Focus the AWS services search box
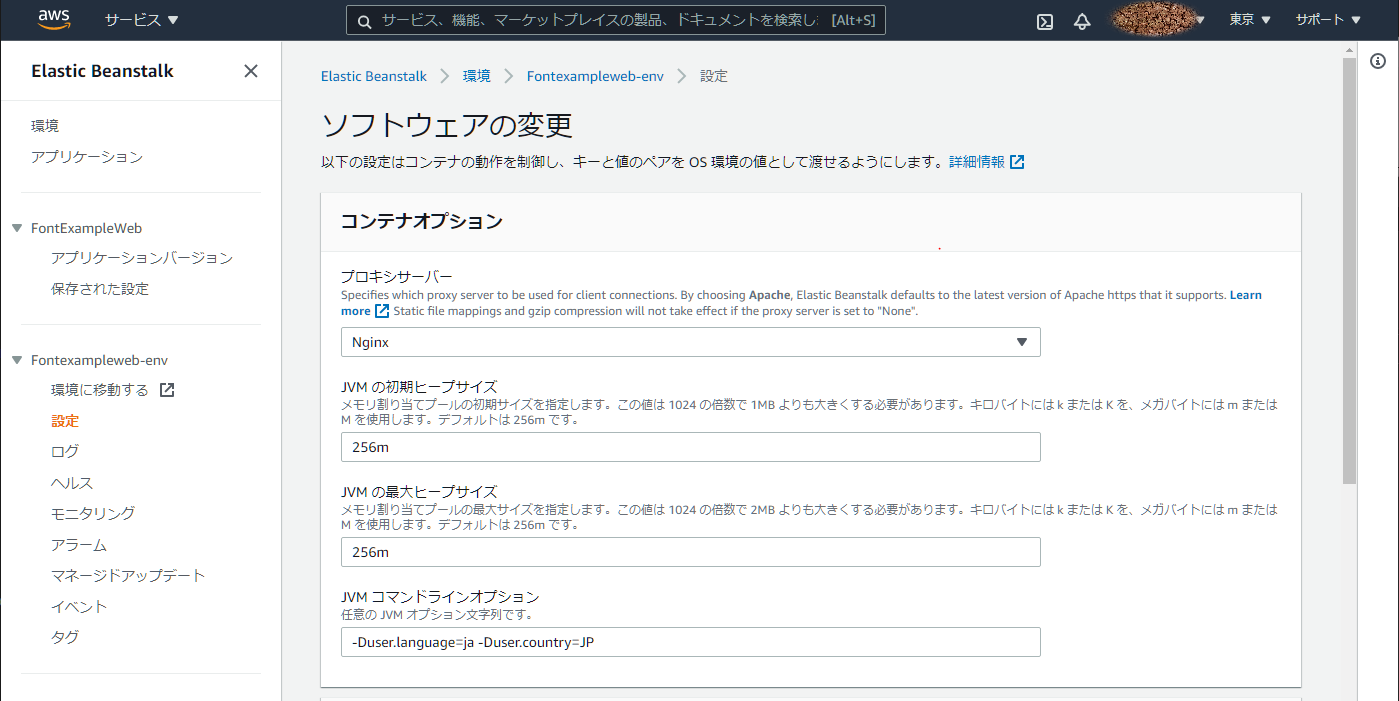This screenshot has width=1399, height=701. point(615,21)
